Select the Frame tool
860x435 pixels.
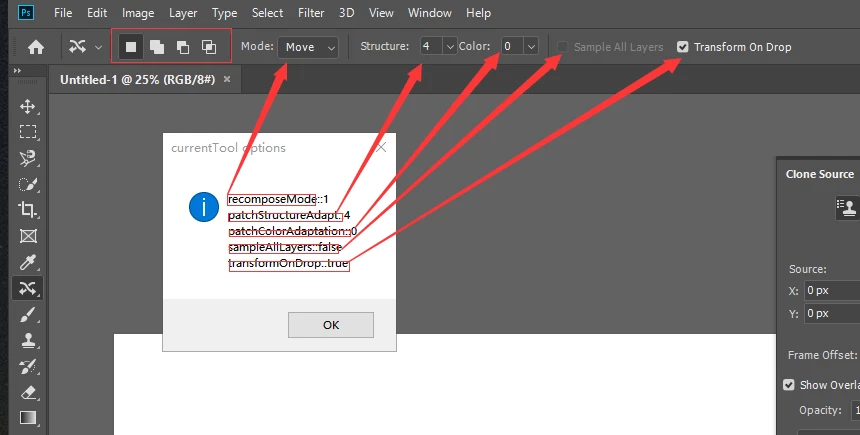pyautogui.click(x=28, y=236)
